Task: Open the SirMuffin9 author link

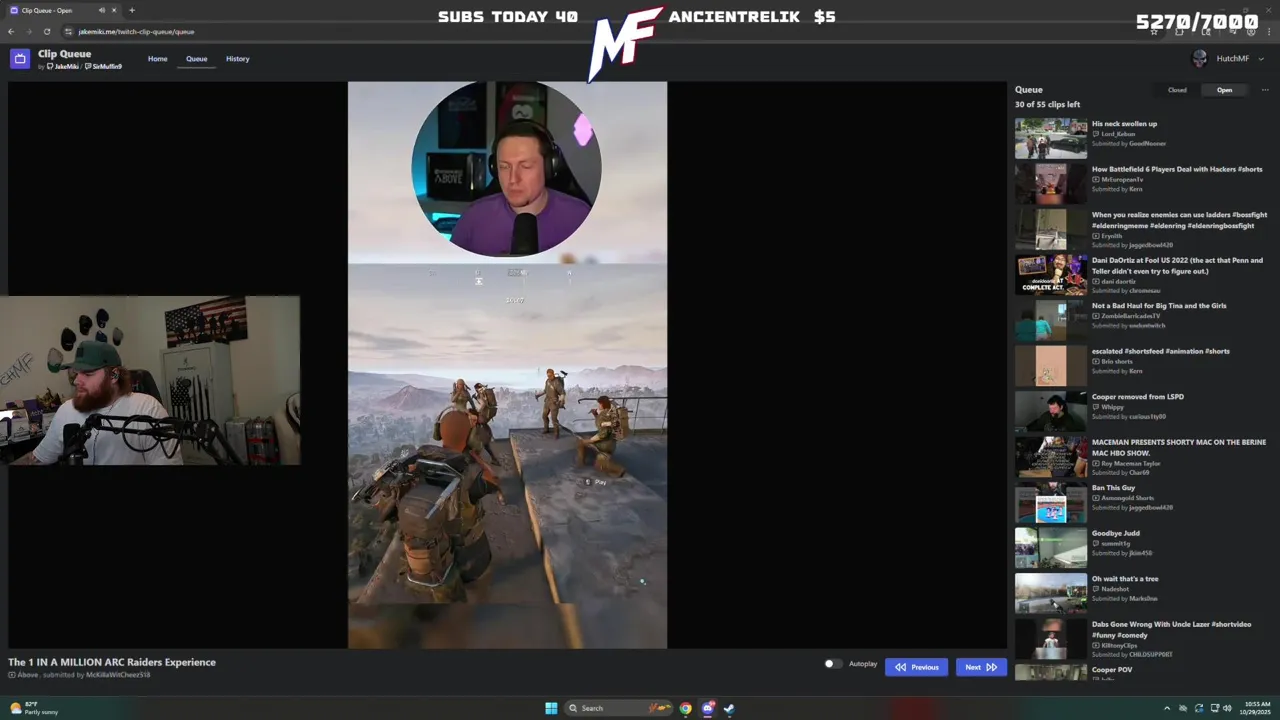Action: tap(104, 67)
